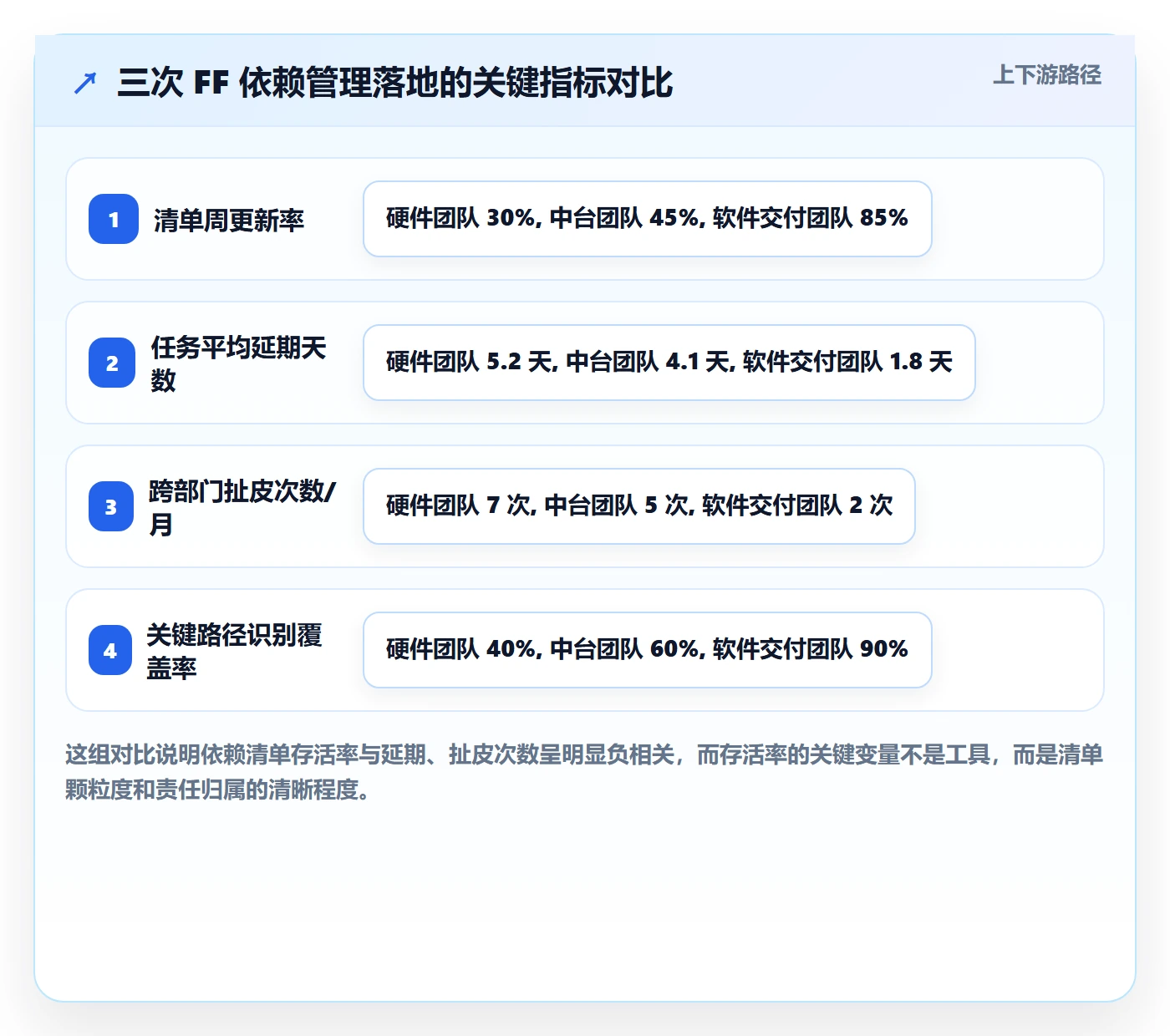Image resolution: width=1170 pixels, height=1036 pixels.
Task: Select the blue number 1 badge
Action: point(114,219)
